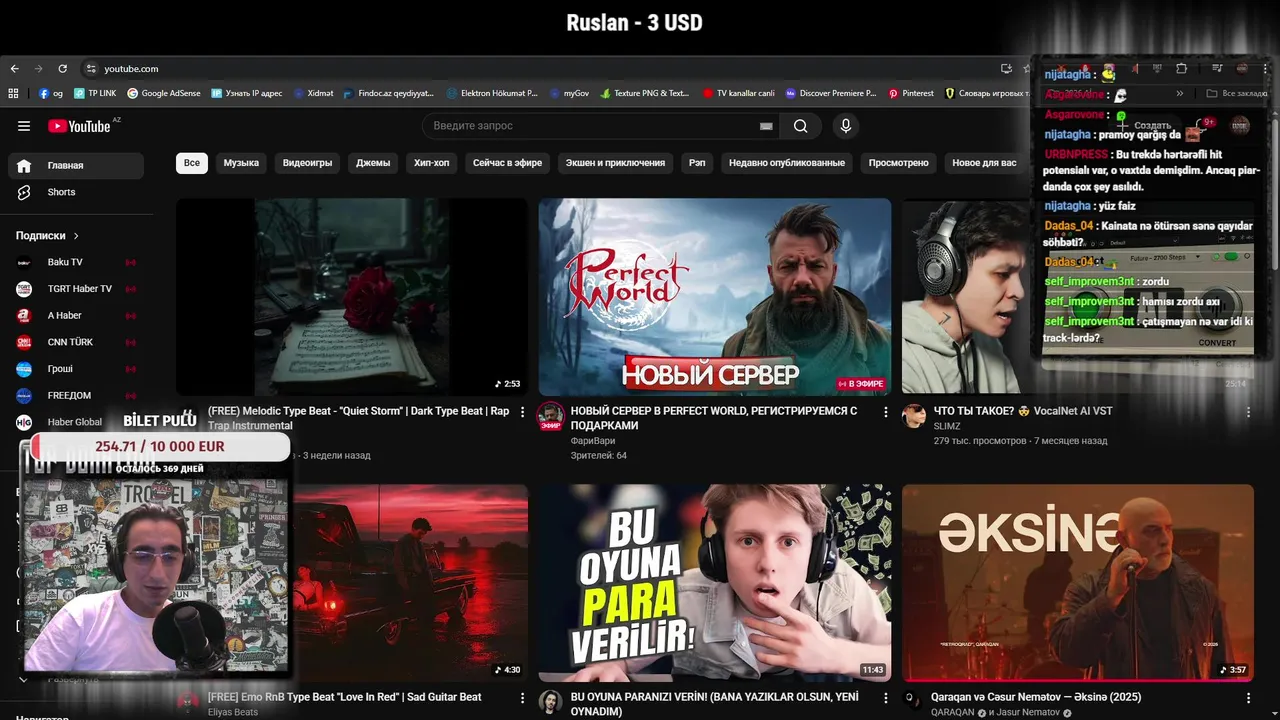
Task: Click the install app icon in address bar
Action: click(1006, 69)
